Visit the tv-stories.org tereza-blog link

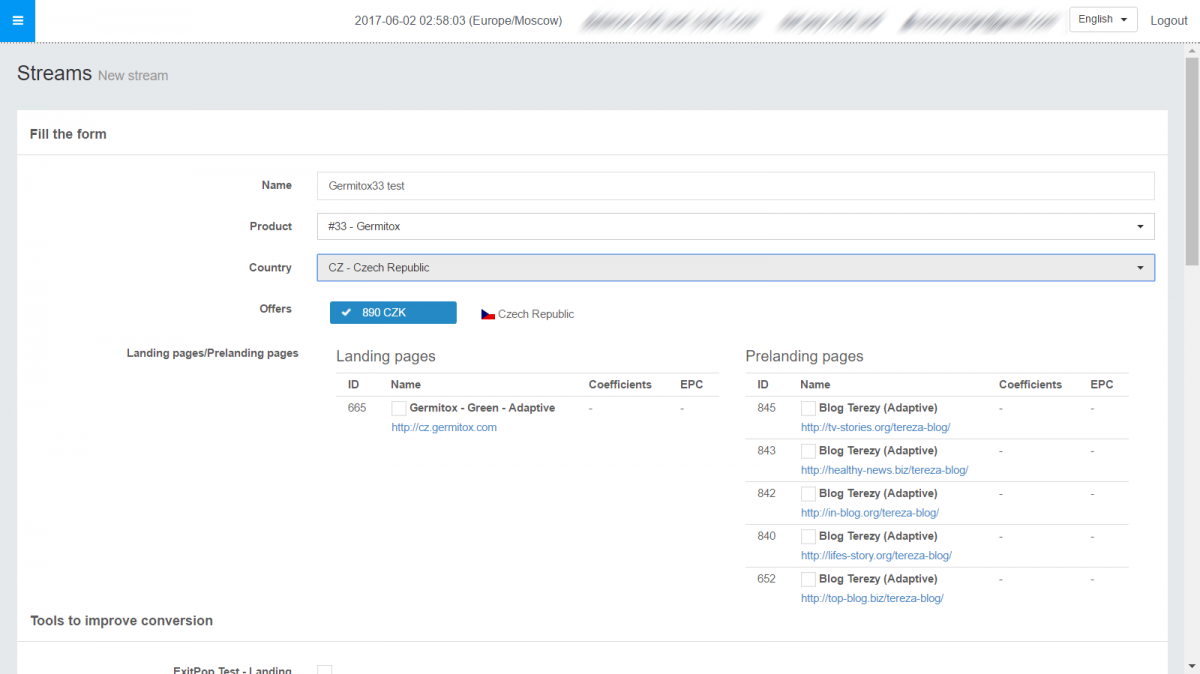[x=875, y=427]
